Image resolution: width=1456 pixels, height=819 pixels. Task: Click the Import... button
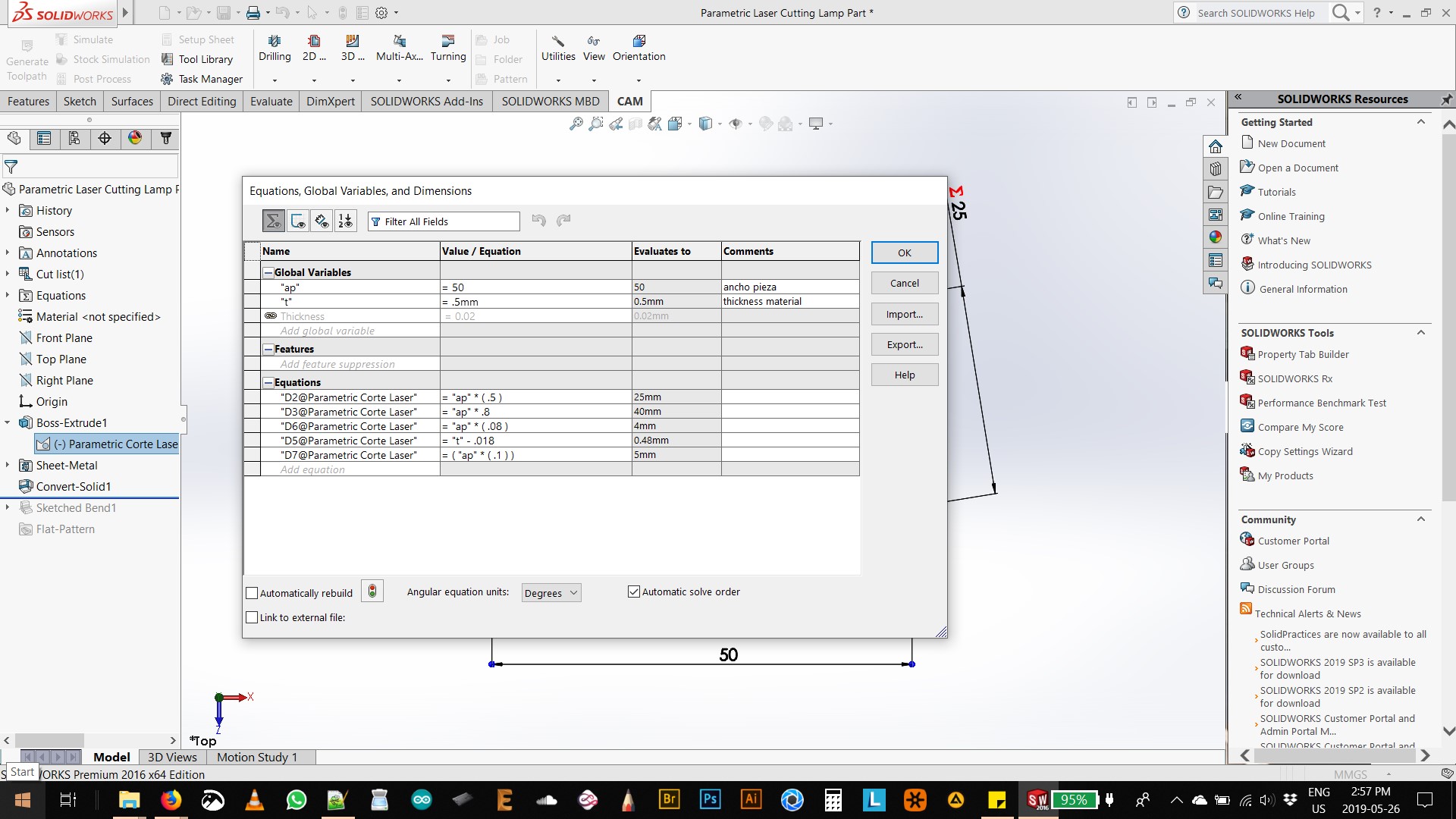coord(904,314)
